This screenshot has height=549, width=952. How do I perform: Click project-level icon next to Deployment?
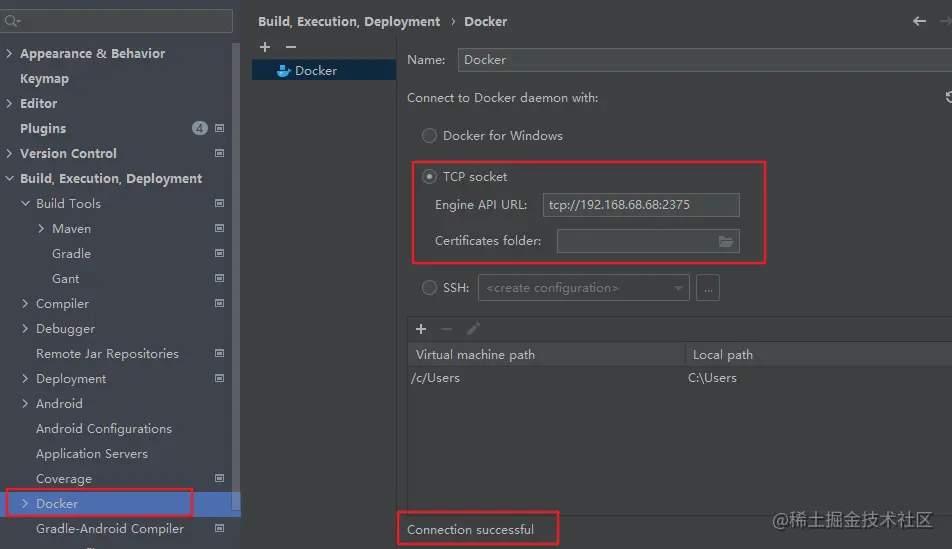tap(220, 378)
